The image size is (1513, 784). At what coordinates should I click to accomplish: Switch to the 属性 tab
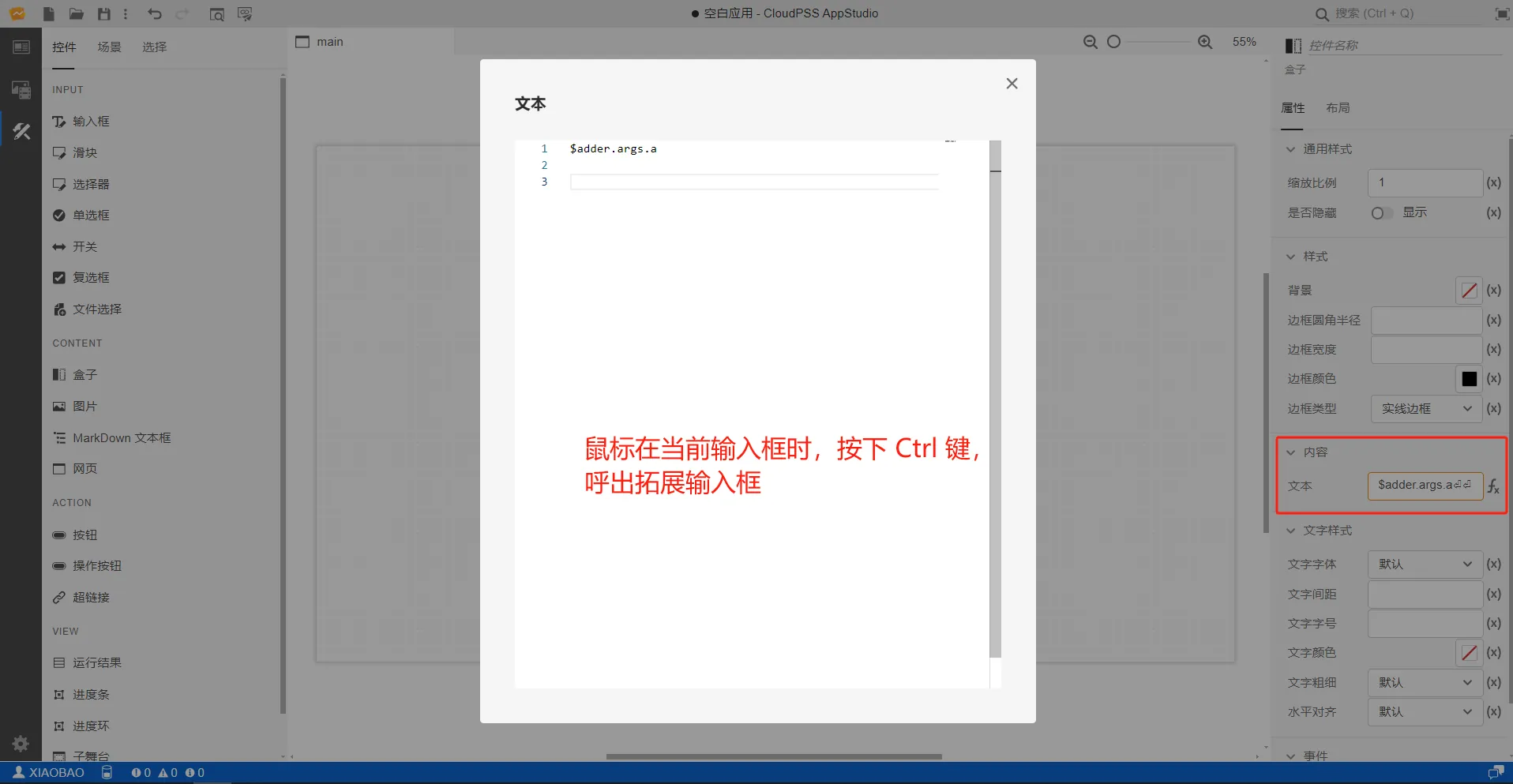pyautogui.click(x=1293, y=108)
